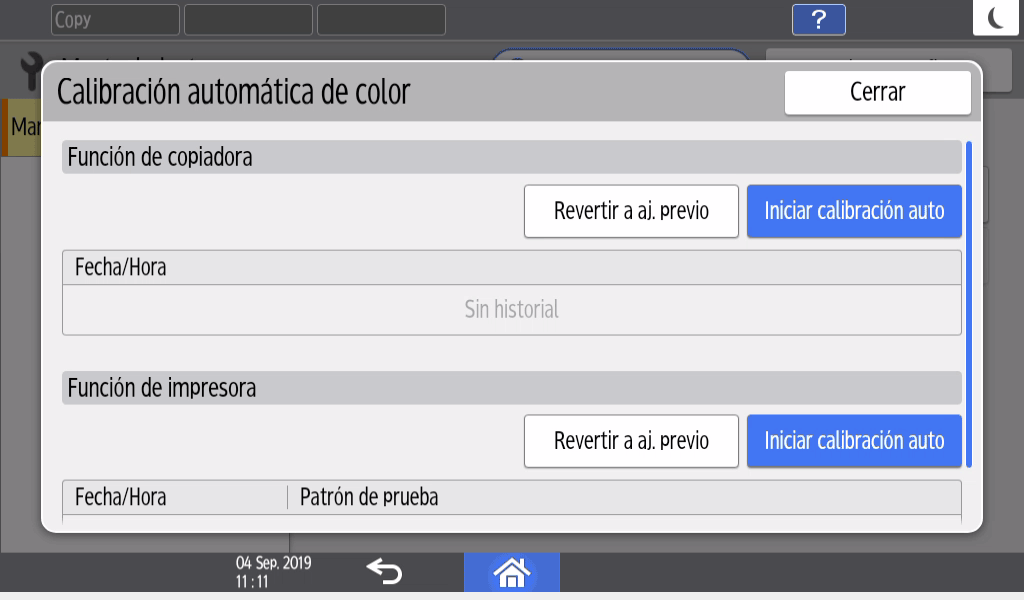1024x600 pixels.
Task: Select the Copy tab at top
Action: [x=115, y=19]
